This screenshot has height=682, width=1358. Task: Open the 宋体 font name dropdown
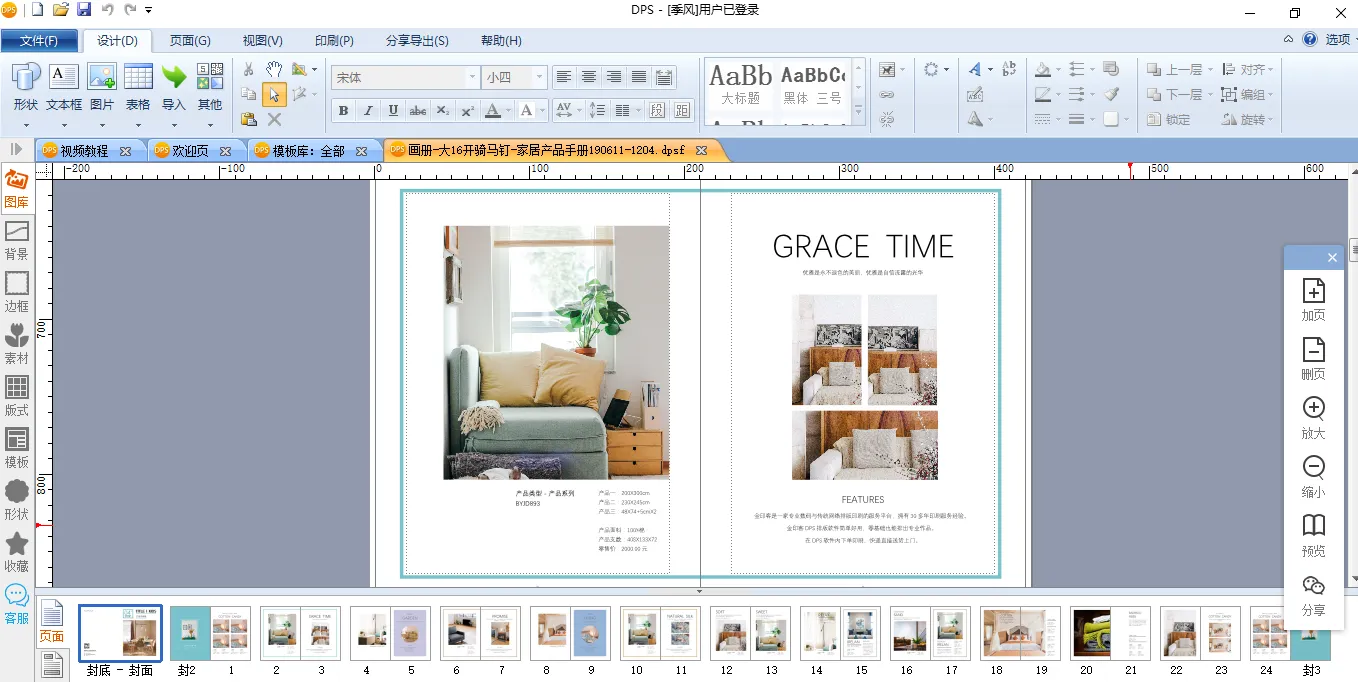coord(472,77)
